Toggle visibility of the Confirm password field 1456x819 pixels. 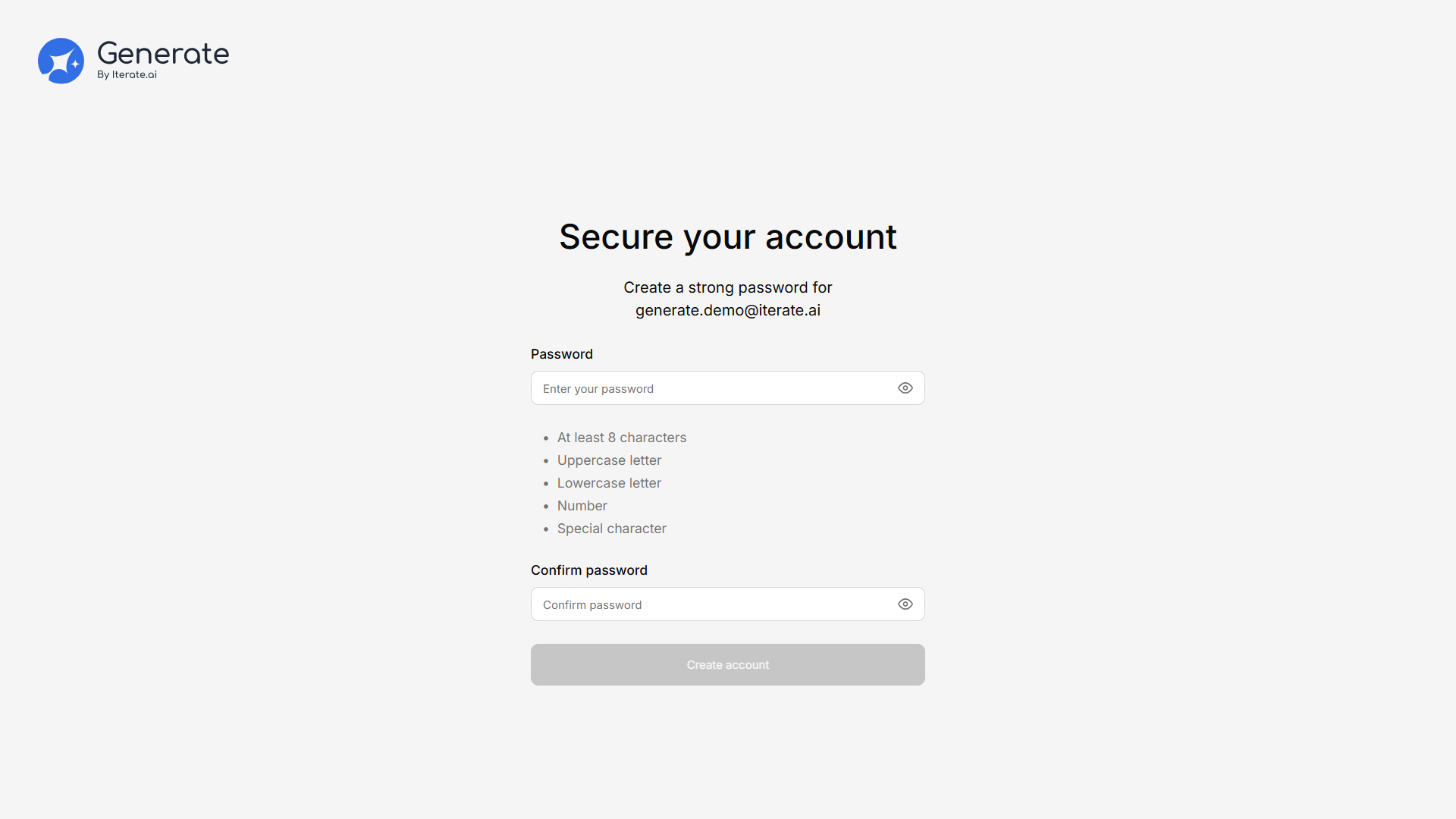(905, 604)
